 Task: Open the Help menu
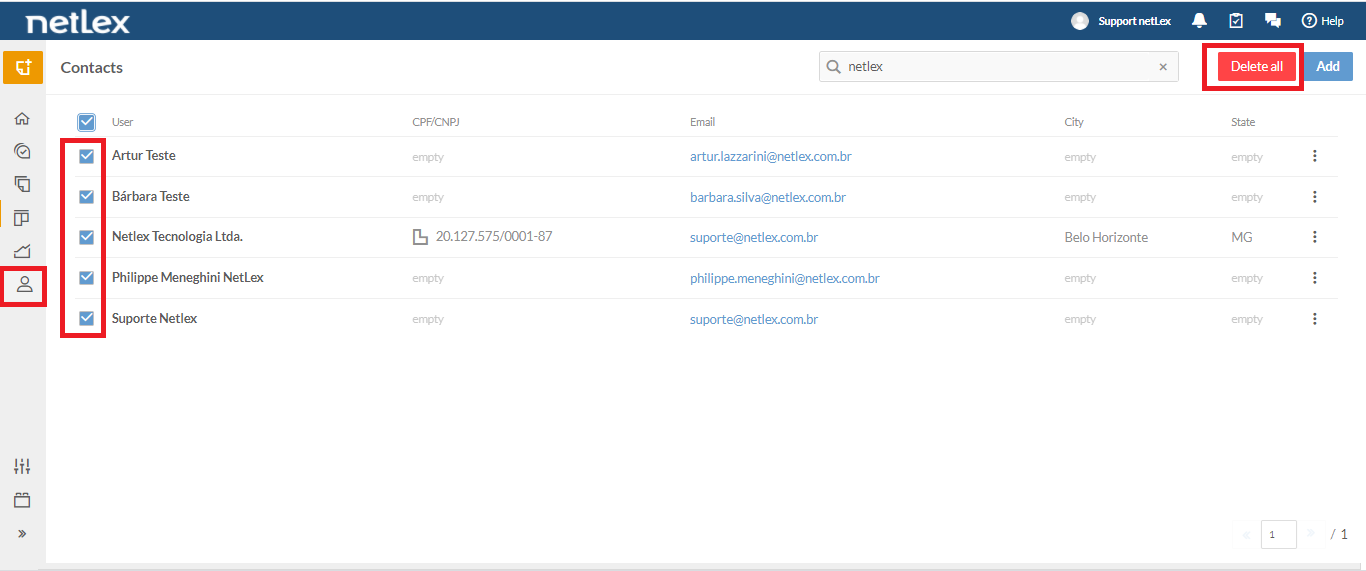point(1322,21)
